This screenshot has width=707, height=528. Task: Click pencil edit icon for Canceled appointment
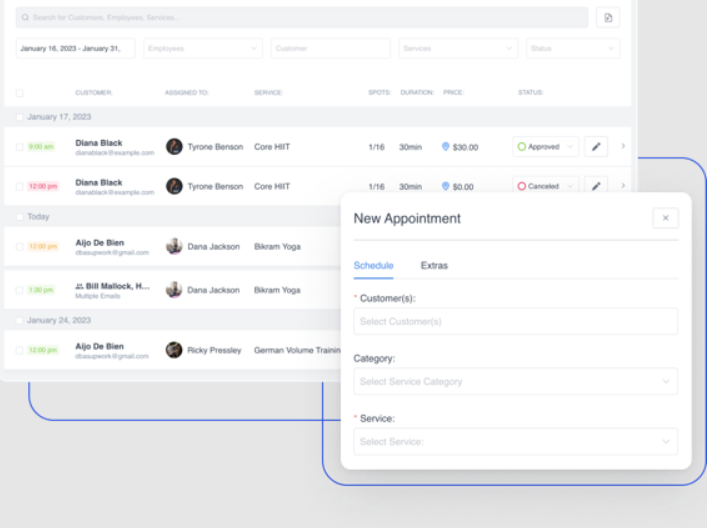click(x=596, y=186)
